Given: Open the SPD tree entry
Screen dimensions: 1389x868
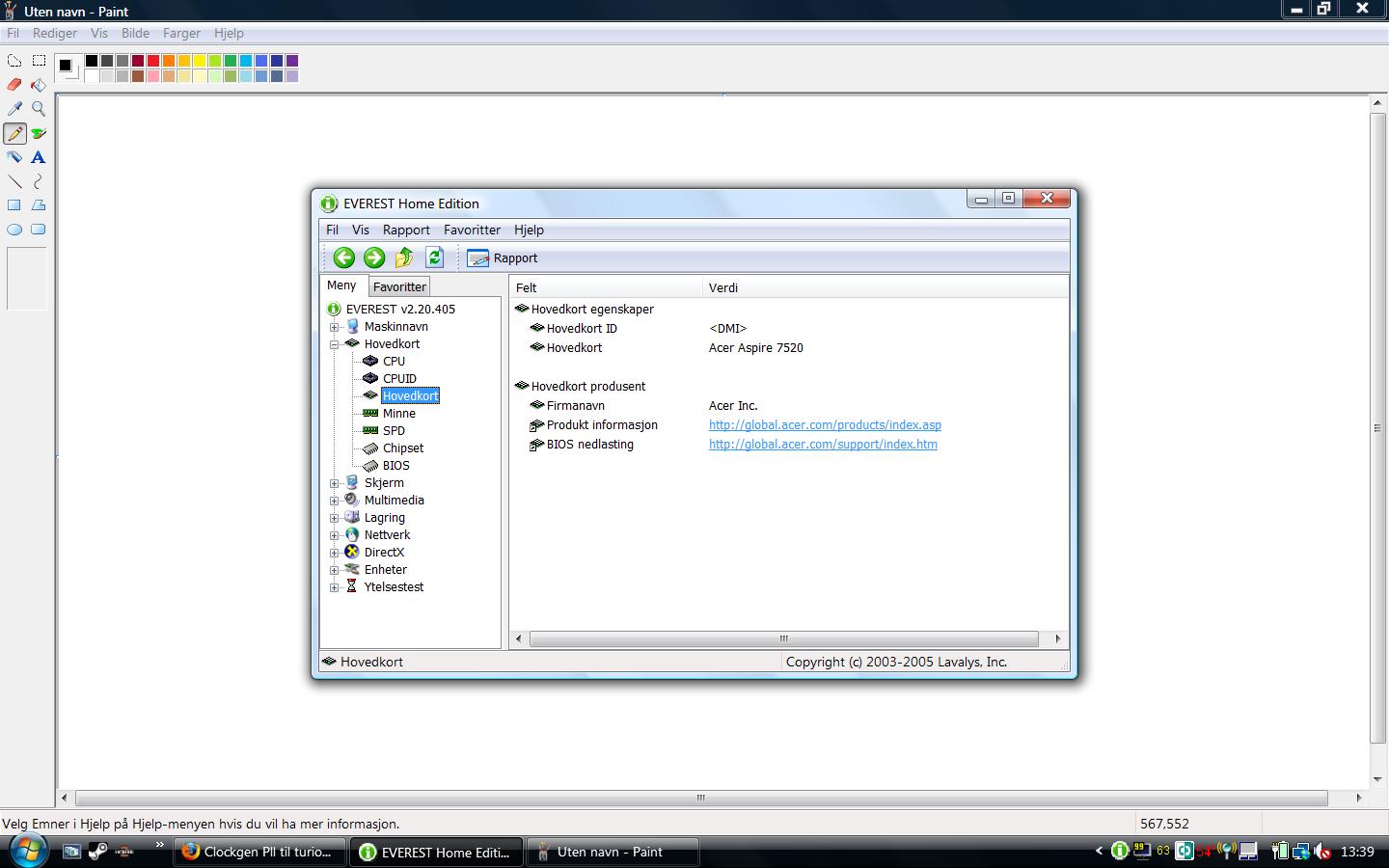Looking at the screenshot, I should (x=394, y=430).
